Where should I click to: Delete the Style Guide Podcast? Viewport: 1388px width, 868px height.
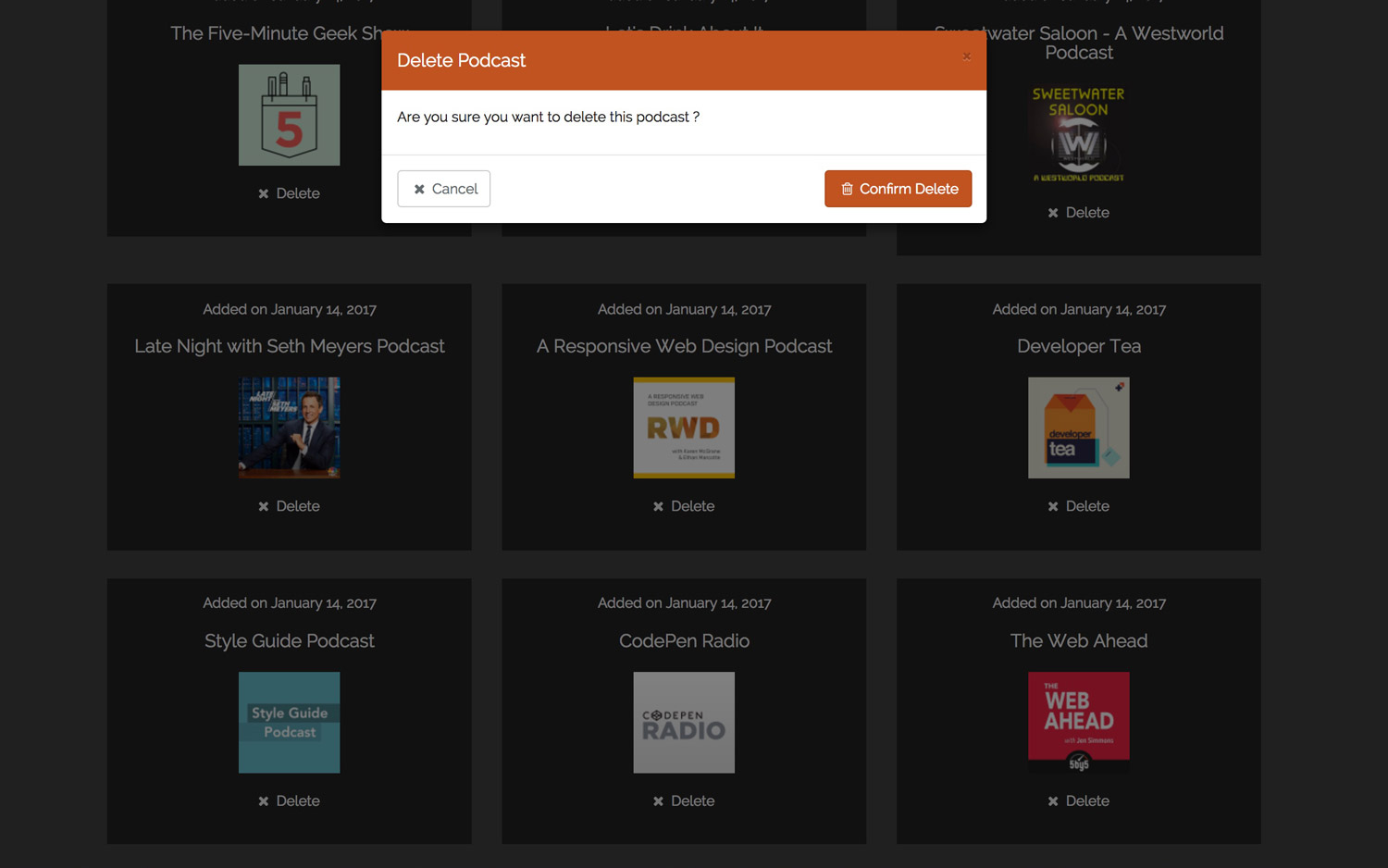[289, 801]
